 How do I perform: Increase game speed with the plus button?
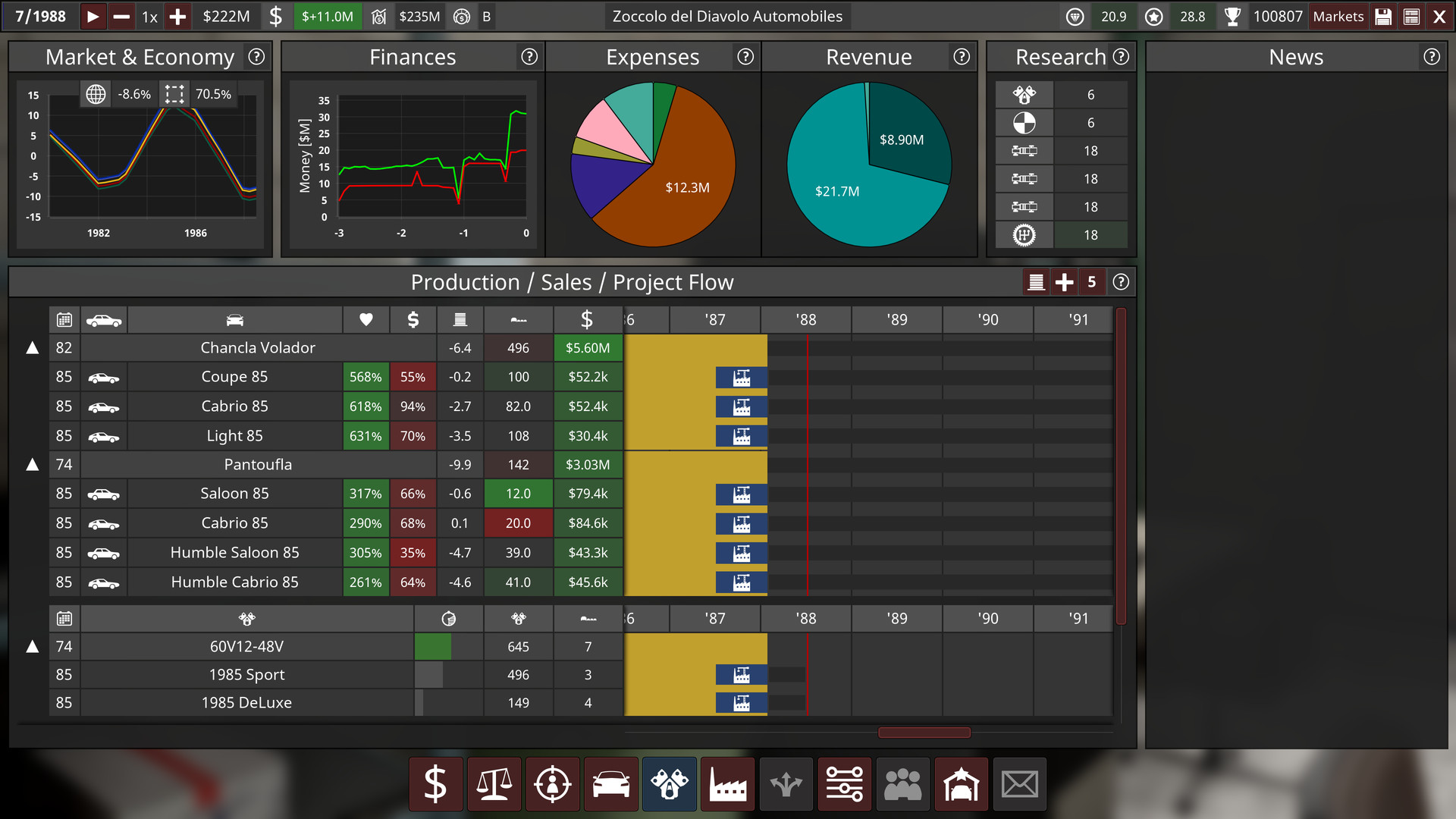point(177,16)
